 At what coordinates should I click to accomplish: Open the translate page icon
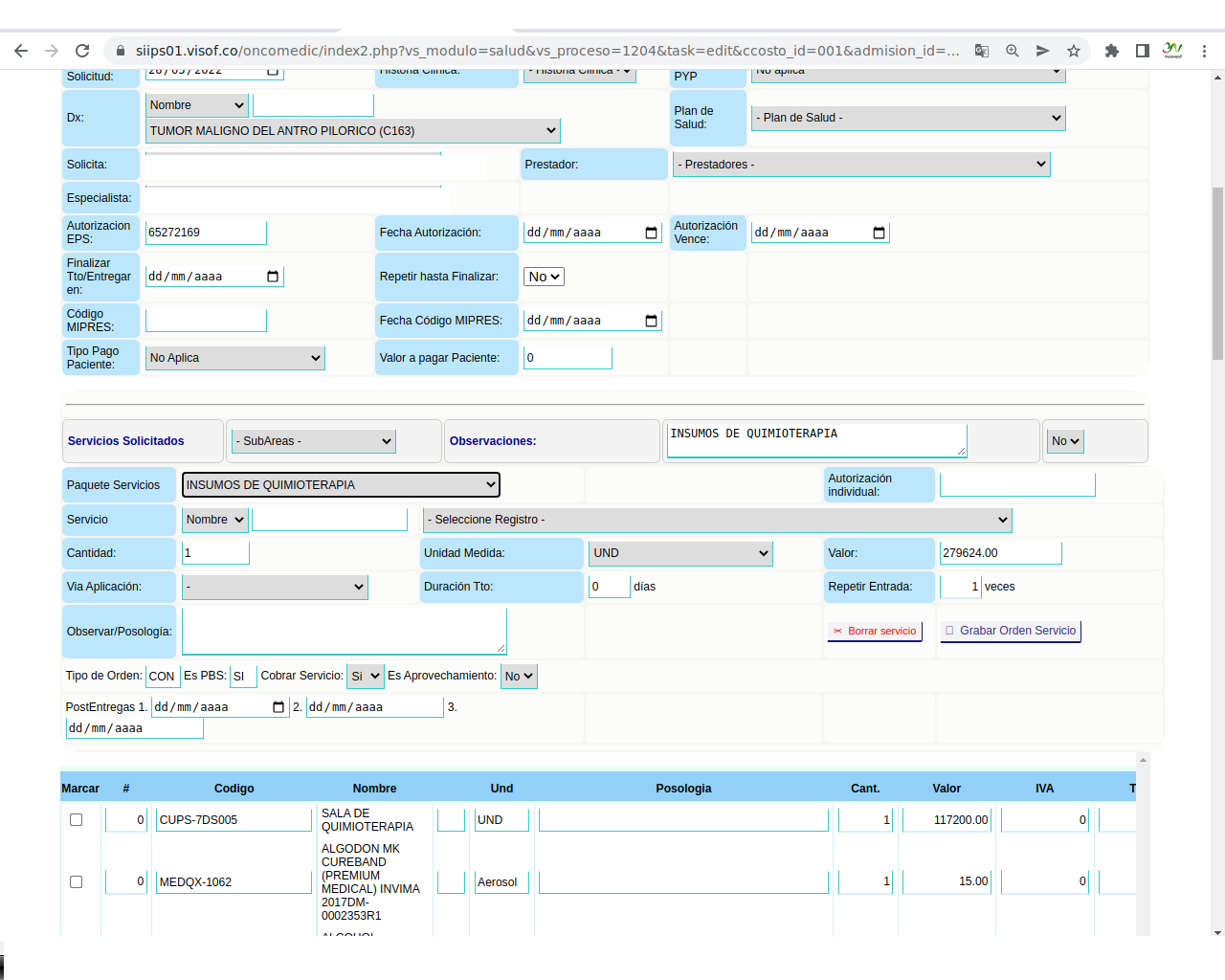click(x=981, y=51)
